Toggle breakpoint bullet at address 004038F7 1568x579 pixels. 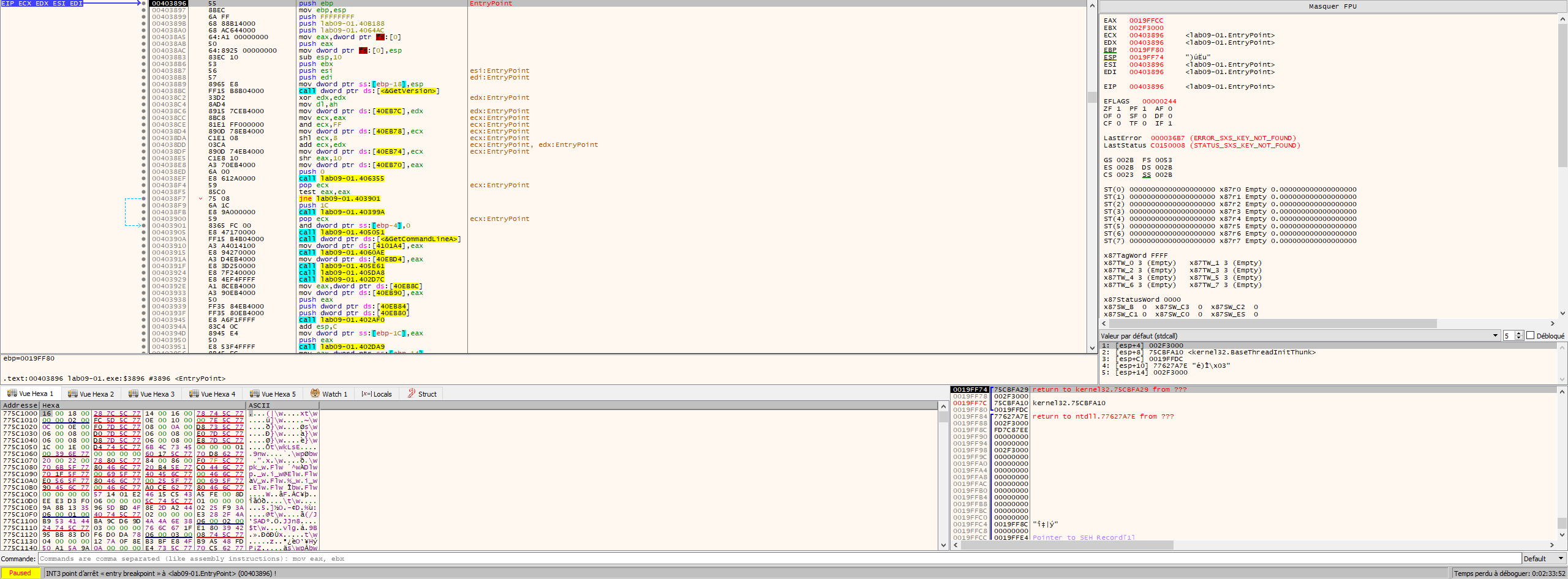point(144,199)
